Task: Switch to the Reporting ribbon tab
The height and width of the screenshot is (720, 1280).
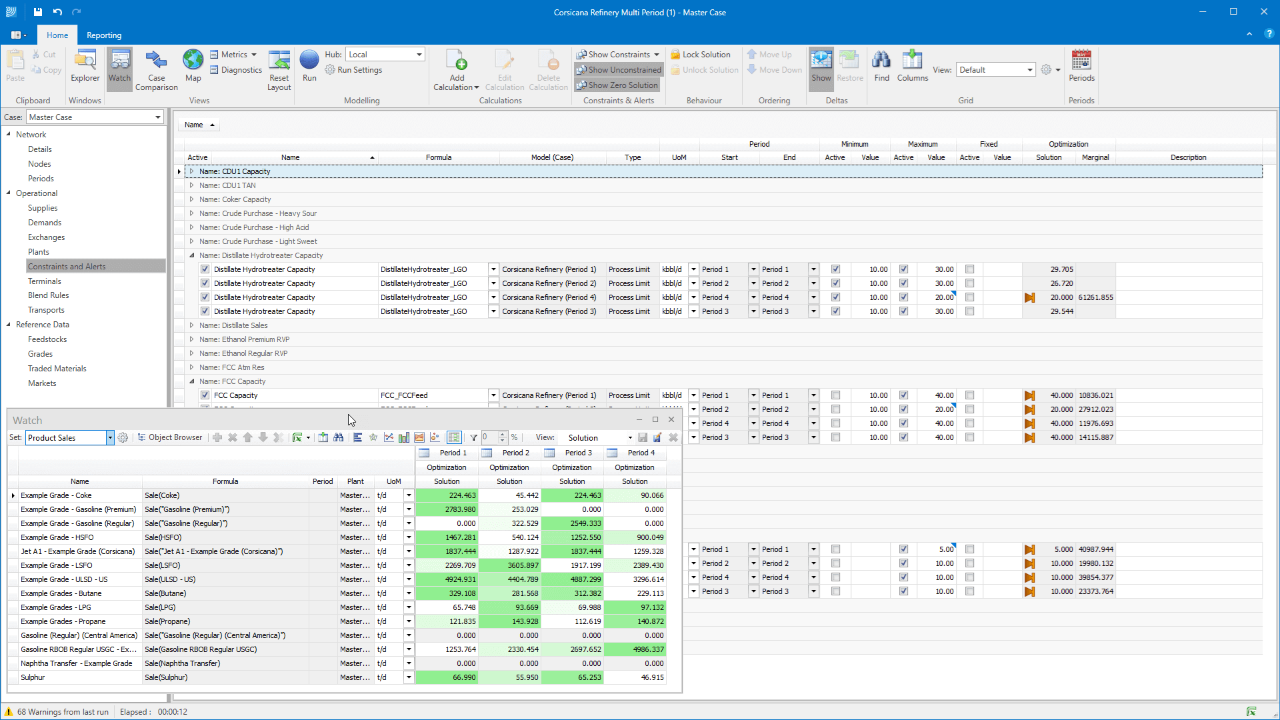Action: pos(104,35)
